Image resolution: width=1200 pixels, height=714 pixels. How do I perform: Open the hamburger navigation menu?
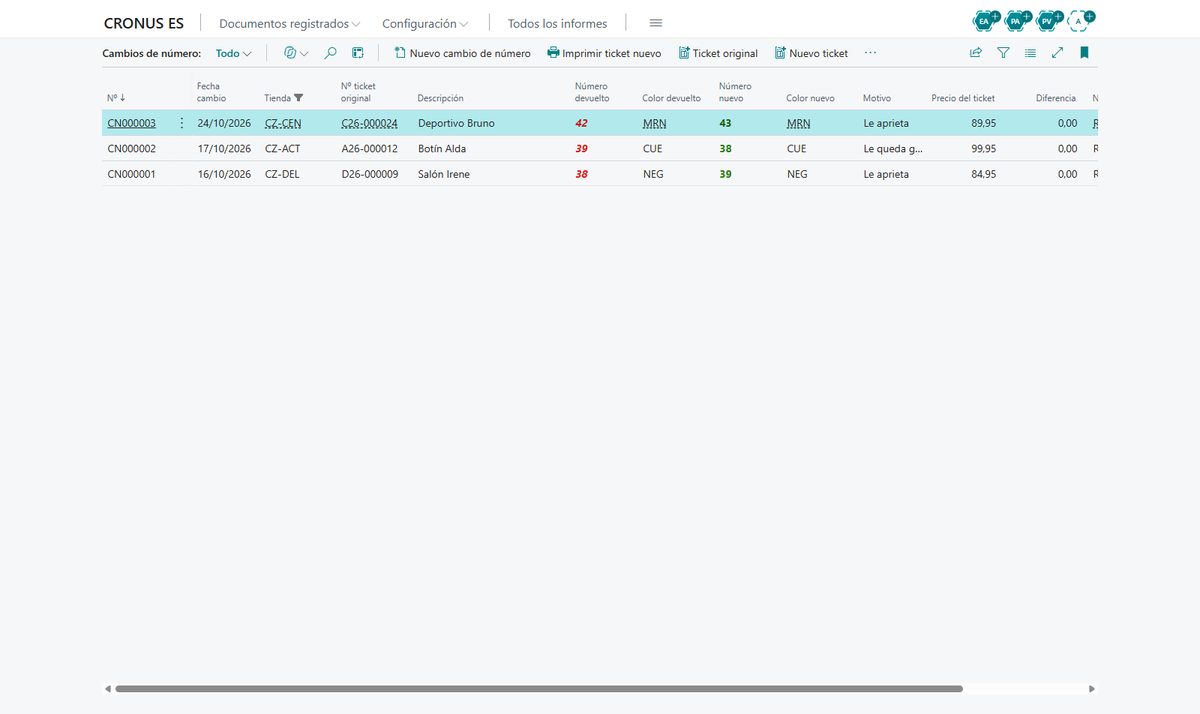coord(656,23)
